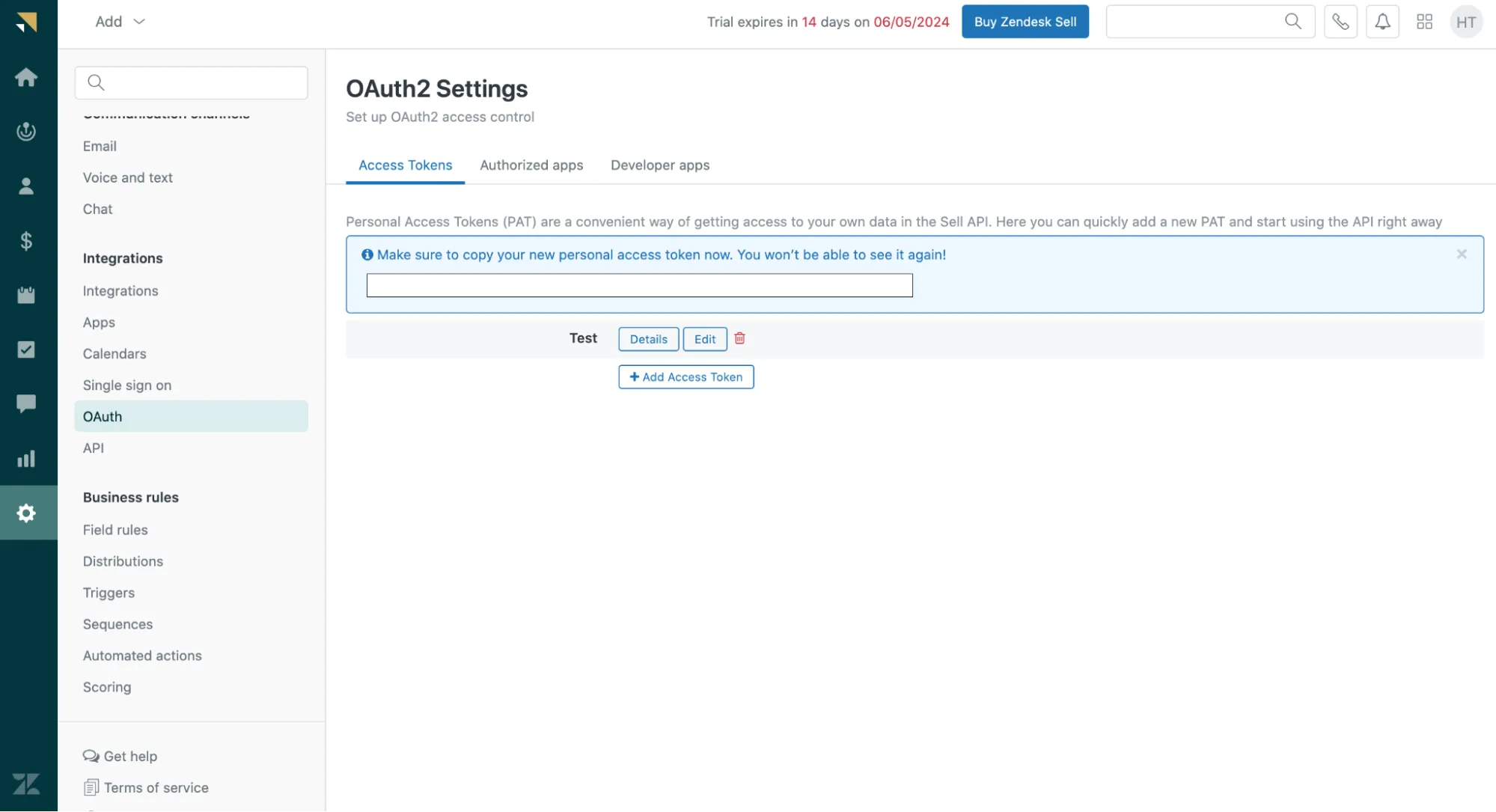
Task: Click the Buy Zendesk Sell button
Action: point(1025,22)
